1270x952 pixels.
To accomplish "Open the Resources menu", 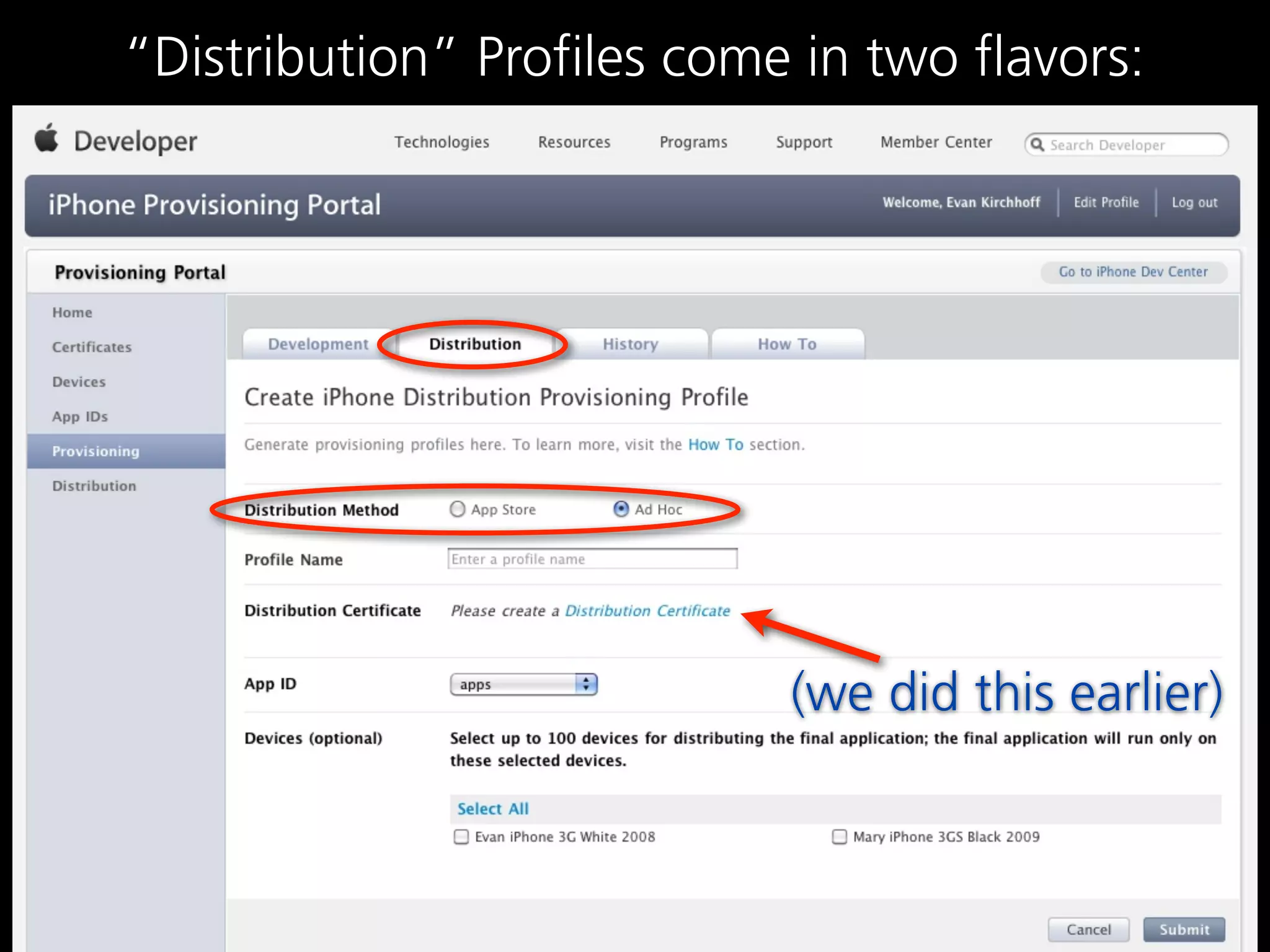I will click(x=574, y=143).
